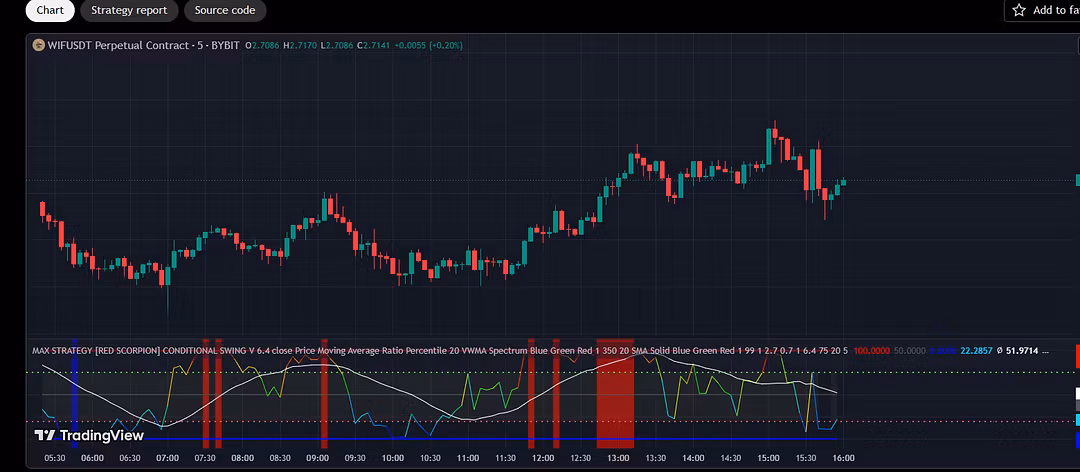Viewport: 1080px width, 472px height.
Task: Click the green last-price marker on the right edge
Action: coord(1078,181)
